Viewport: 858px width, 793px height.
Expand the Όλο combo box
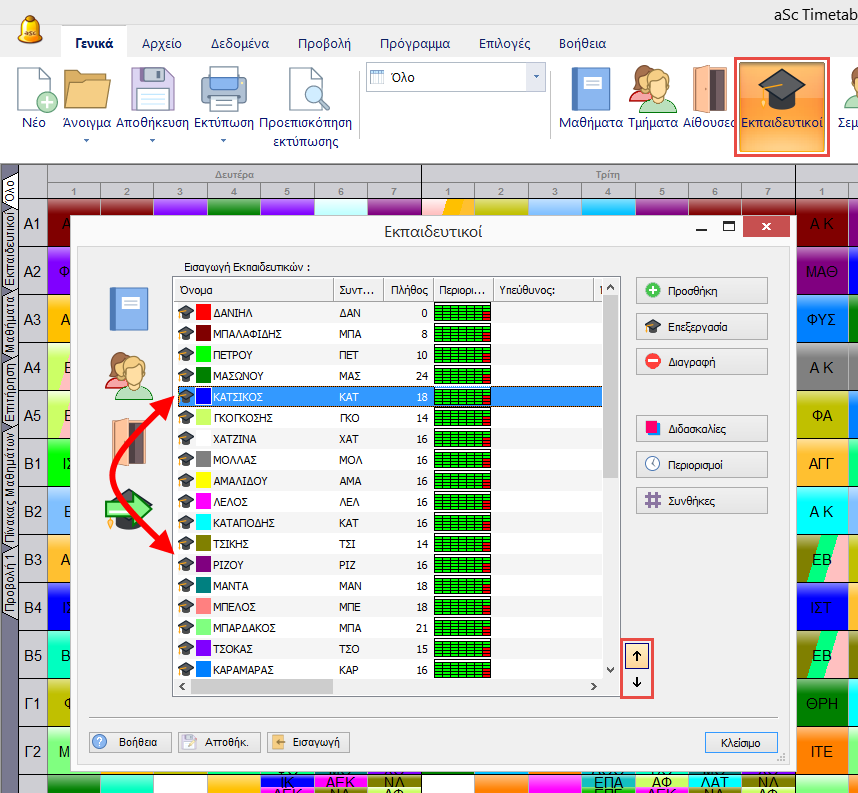[535, 77]
